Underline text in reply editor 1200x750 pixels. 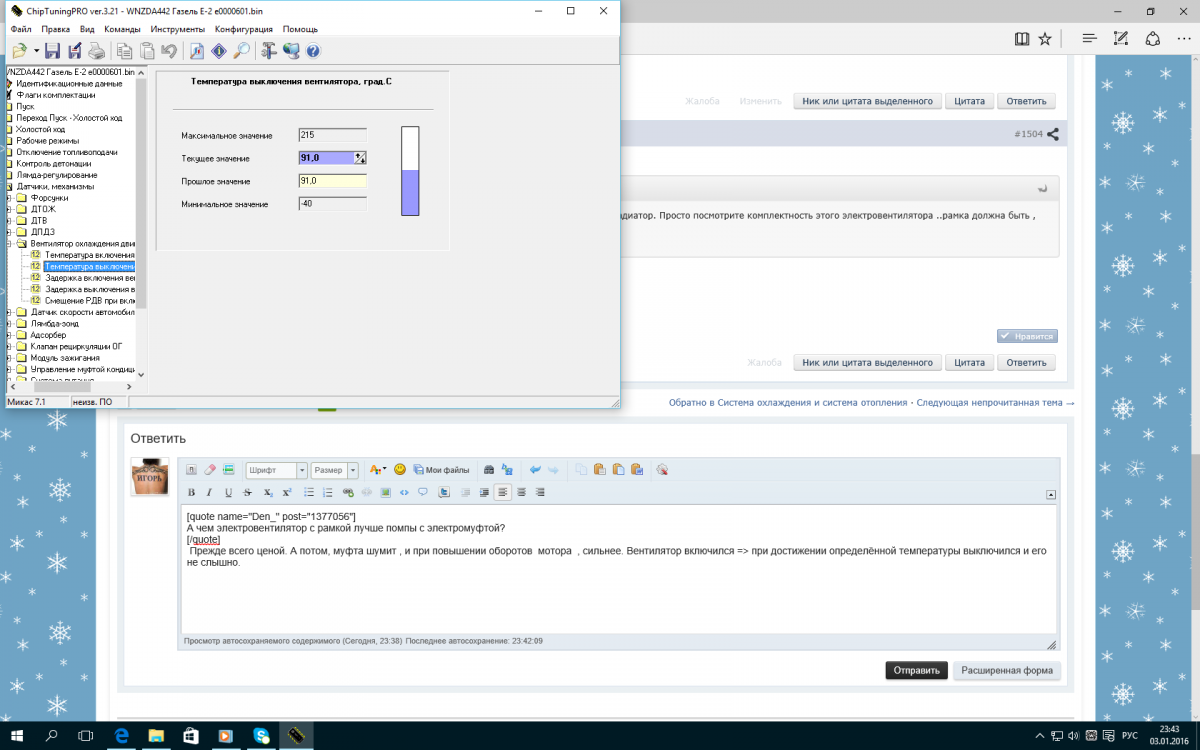228,492
